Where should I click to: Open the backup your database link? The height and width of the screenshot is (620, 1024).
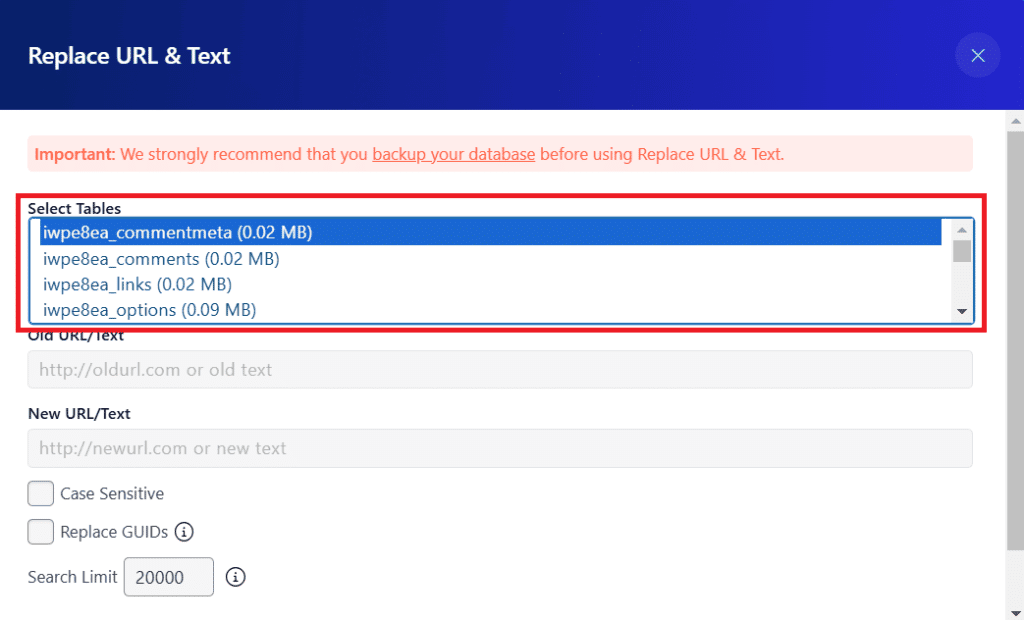point(453,154)
